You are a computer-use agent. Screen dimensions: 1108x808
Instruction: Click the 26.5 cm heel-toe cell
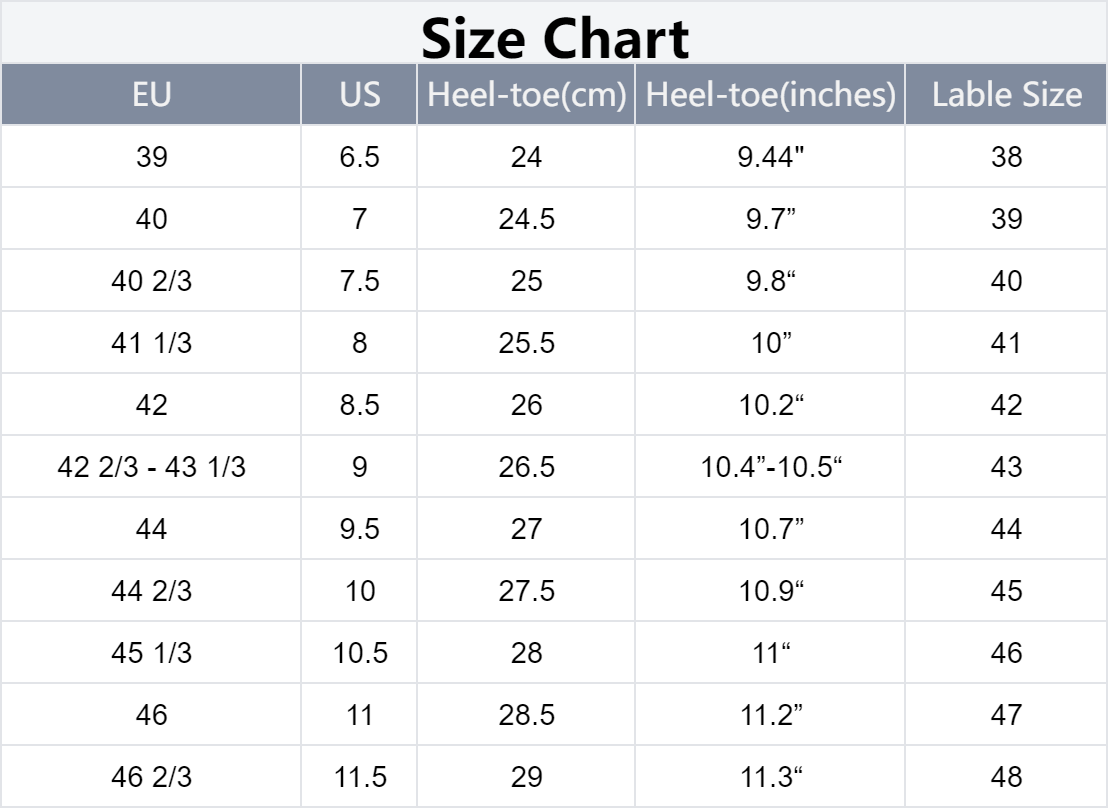[x=526, y=467]
